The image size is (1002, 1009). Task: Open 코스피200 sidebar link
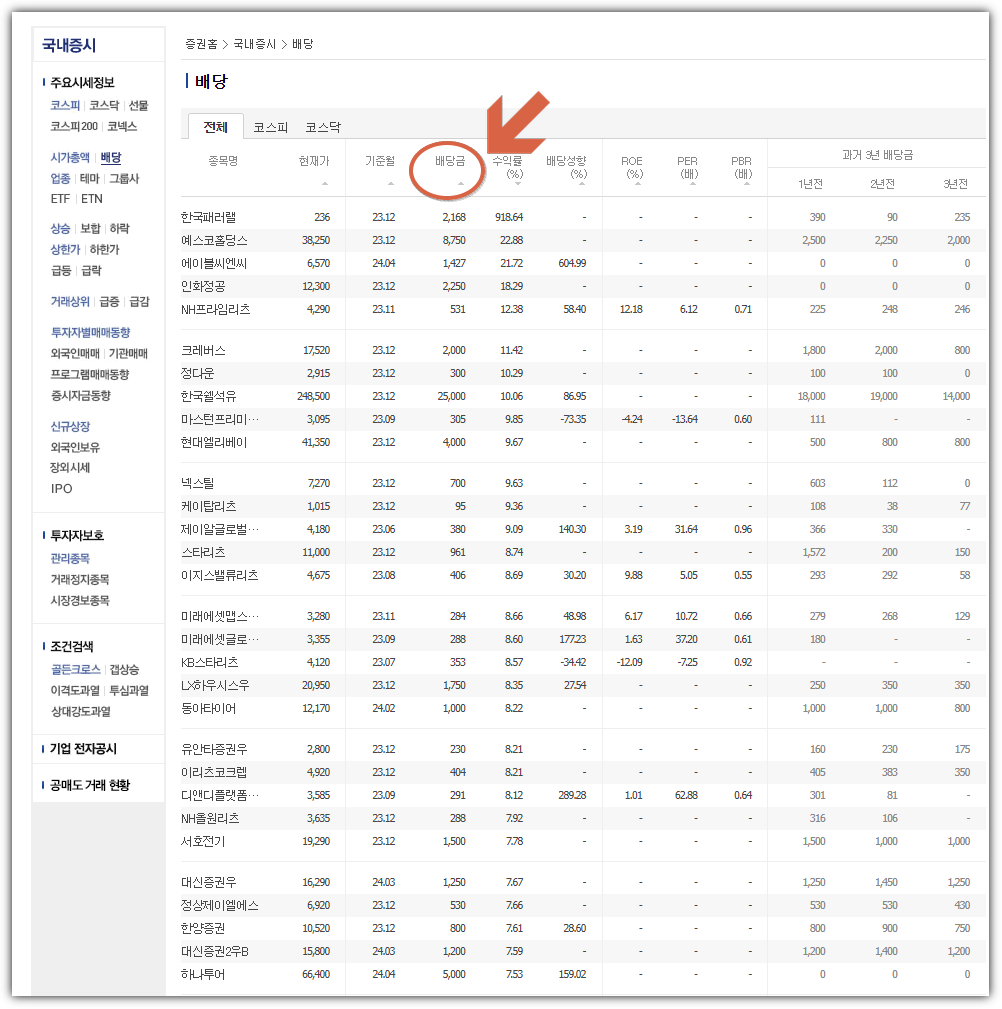[x=74, y=126]
